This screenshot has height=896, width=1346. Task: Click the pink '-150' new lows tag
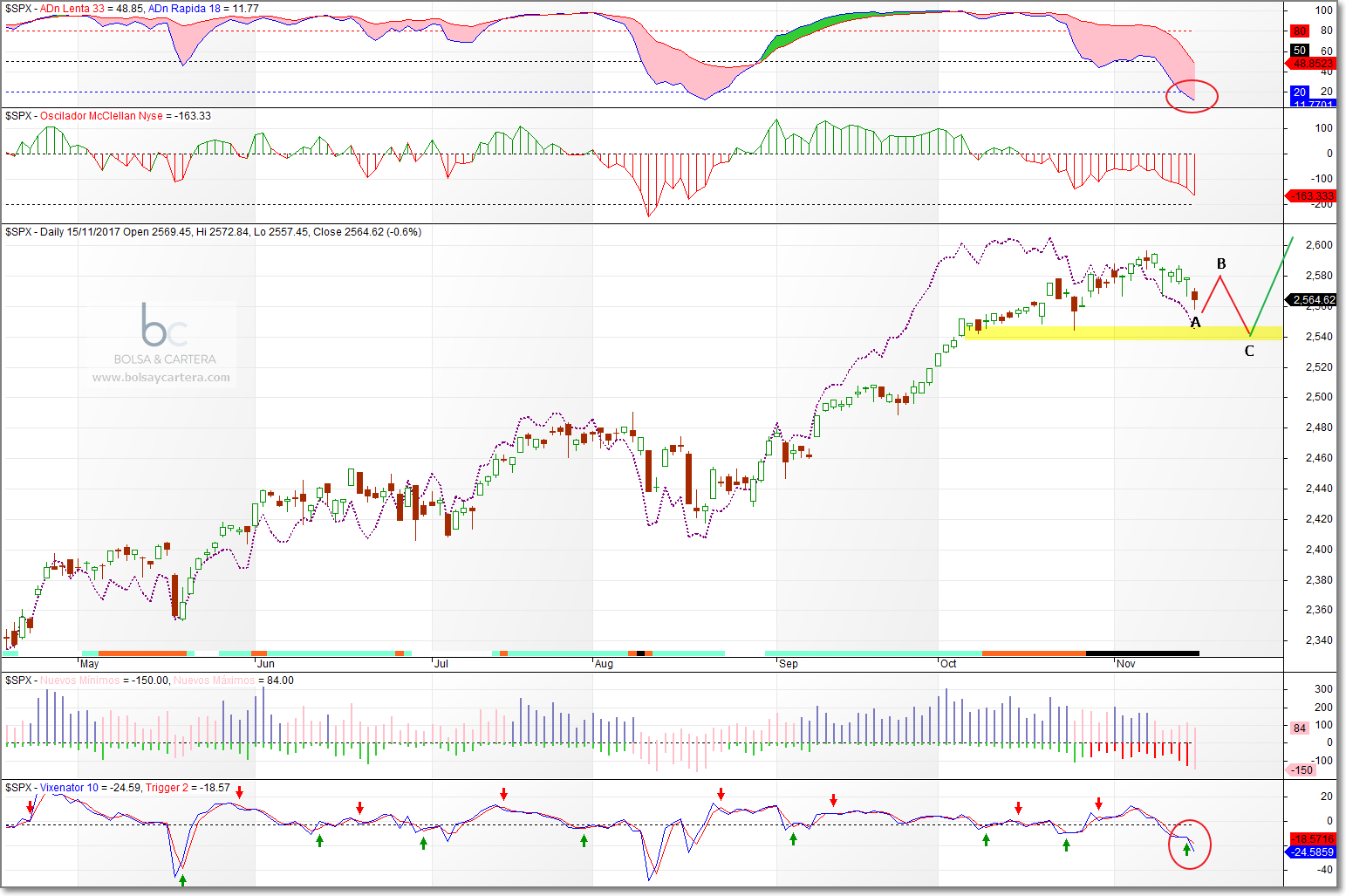coord(1302,769)
